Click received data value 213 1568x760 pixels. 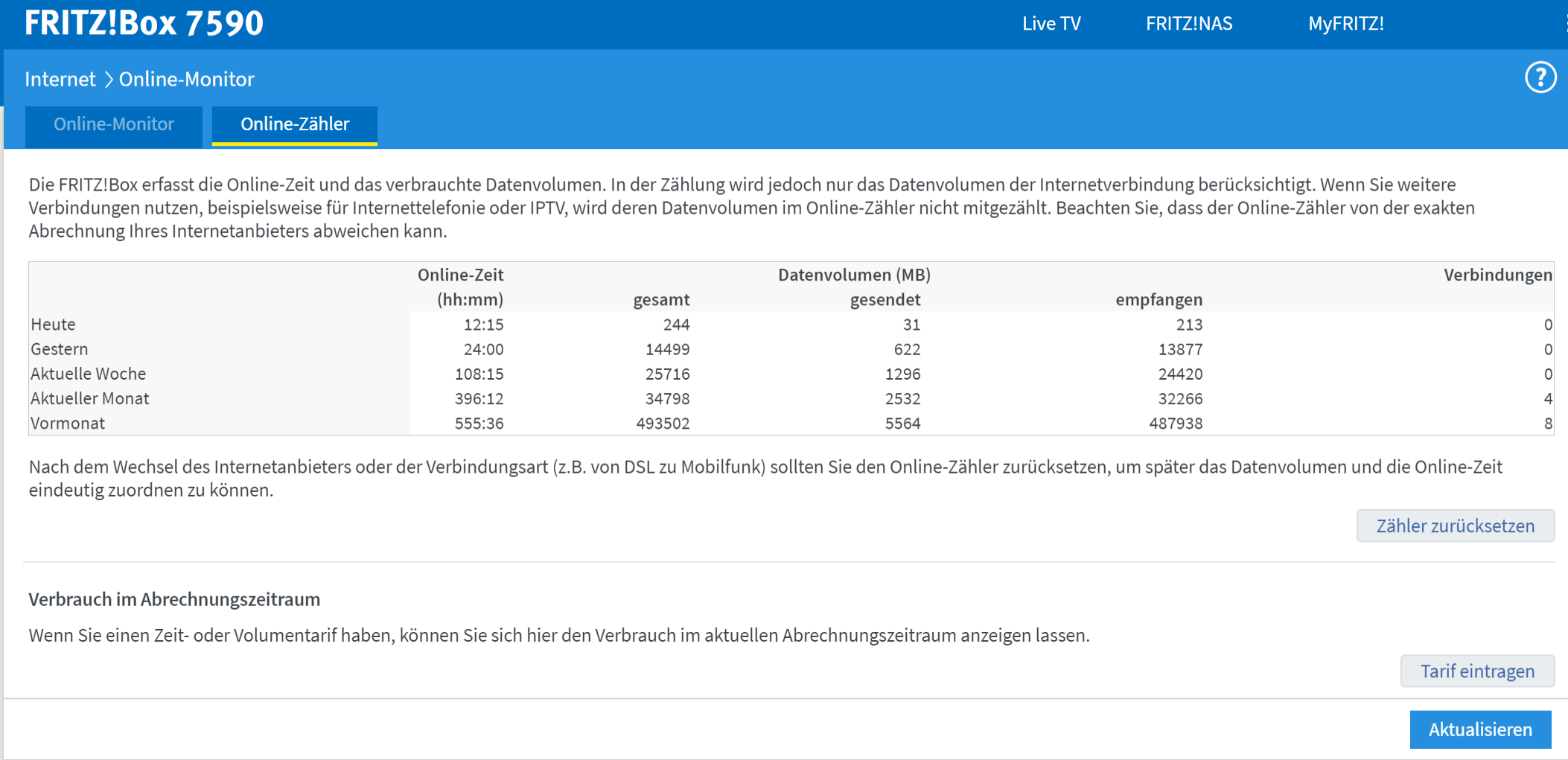point(1189,325)
